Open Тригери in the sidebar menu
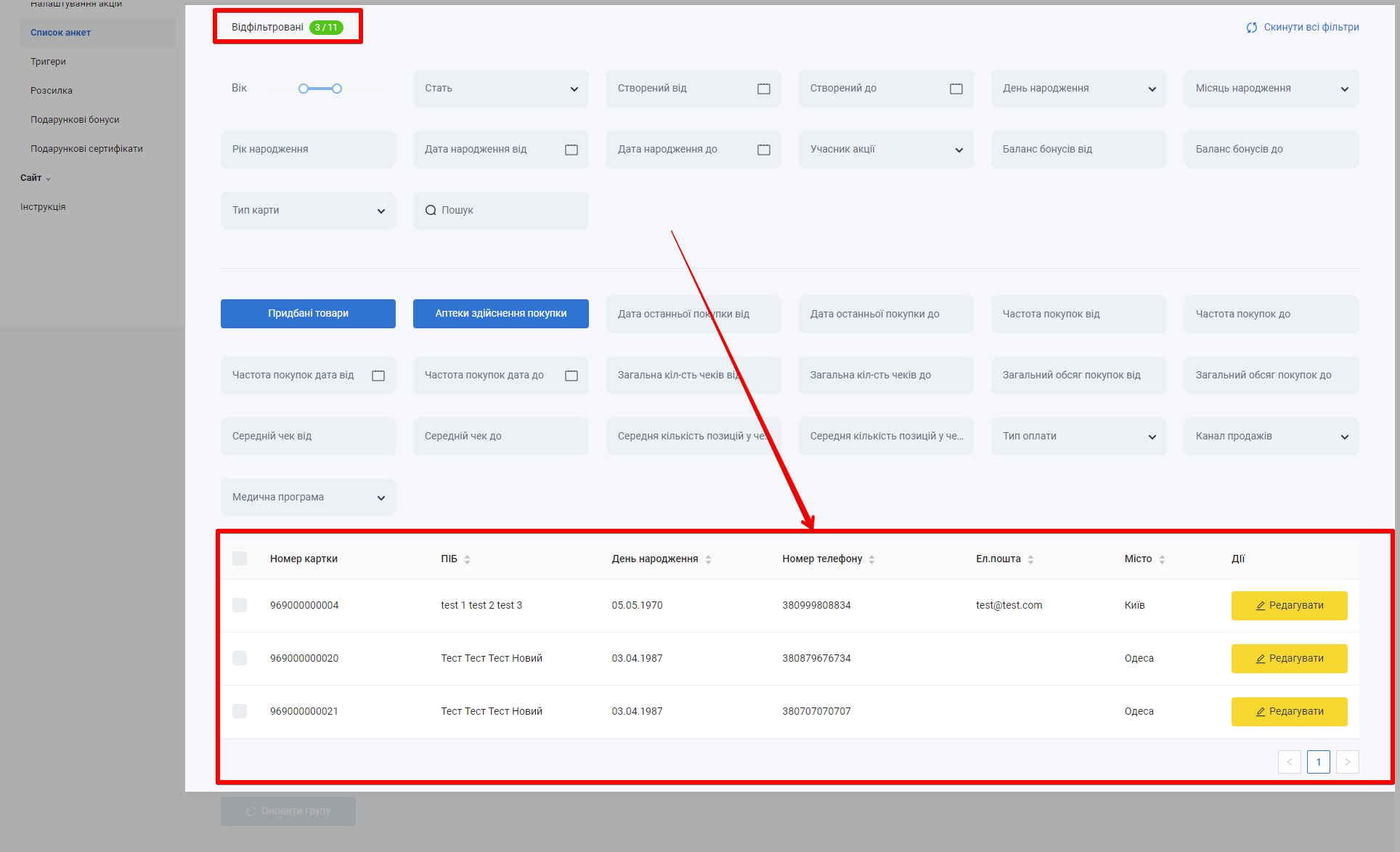The width and height of the screenshot is (1400, 852). [x=48, y=62]
